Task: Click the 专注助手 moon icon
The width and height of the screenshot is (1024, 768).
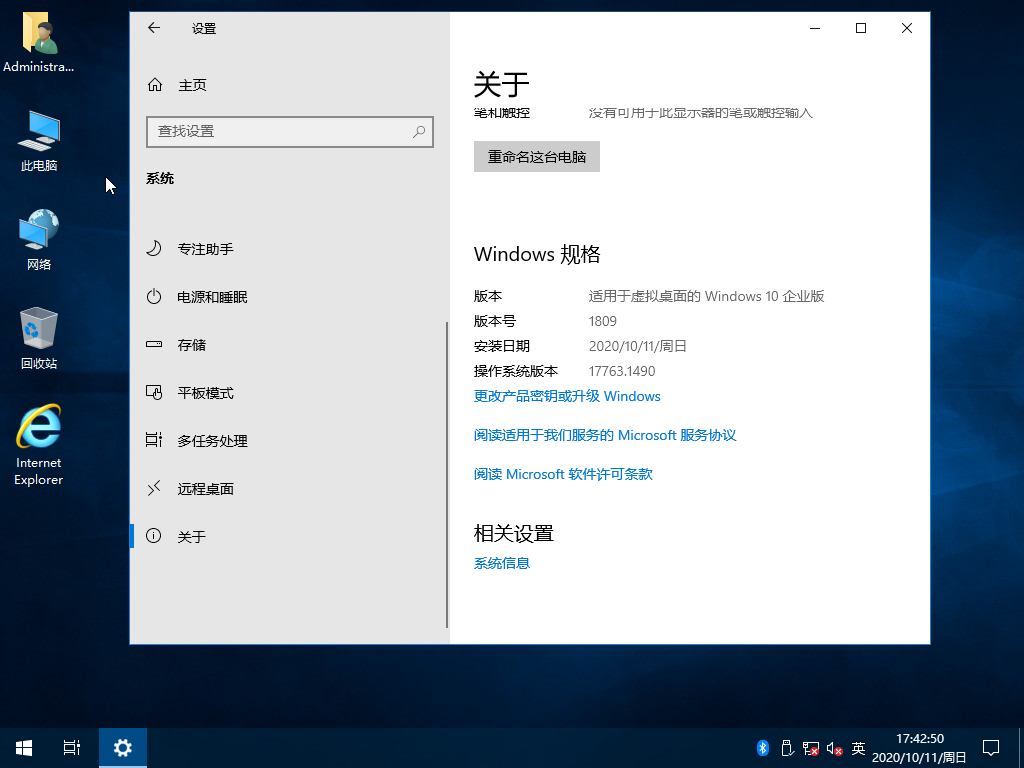Action: pyautogui.click(x=154, y=249)
